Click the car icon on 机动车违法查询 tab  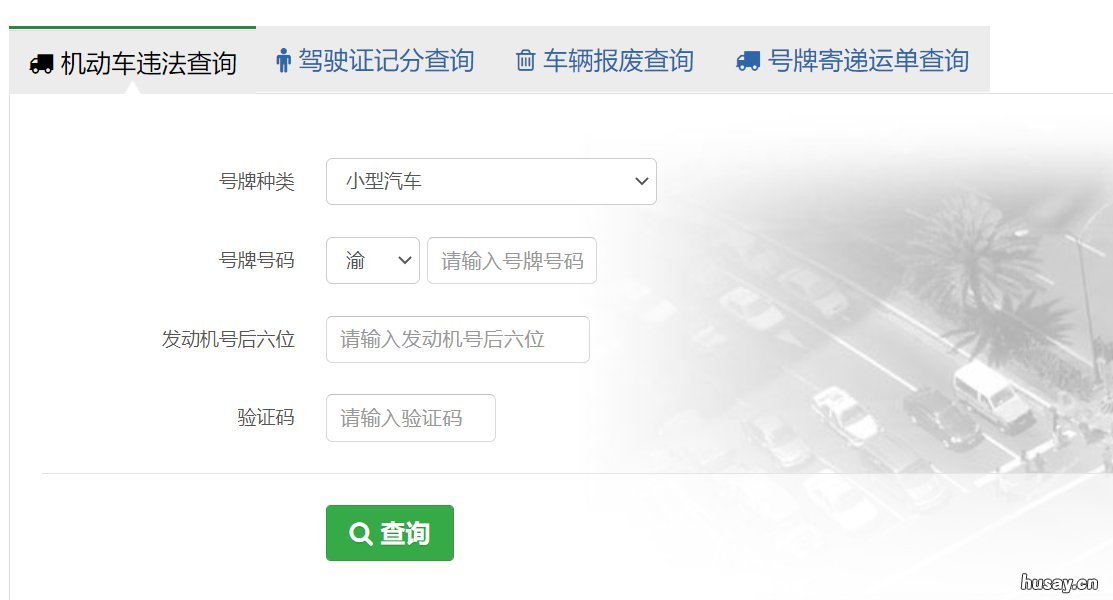(x=40, y=62)
